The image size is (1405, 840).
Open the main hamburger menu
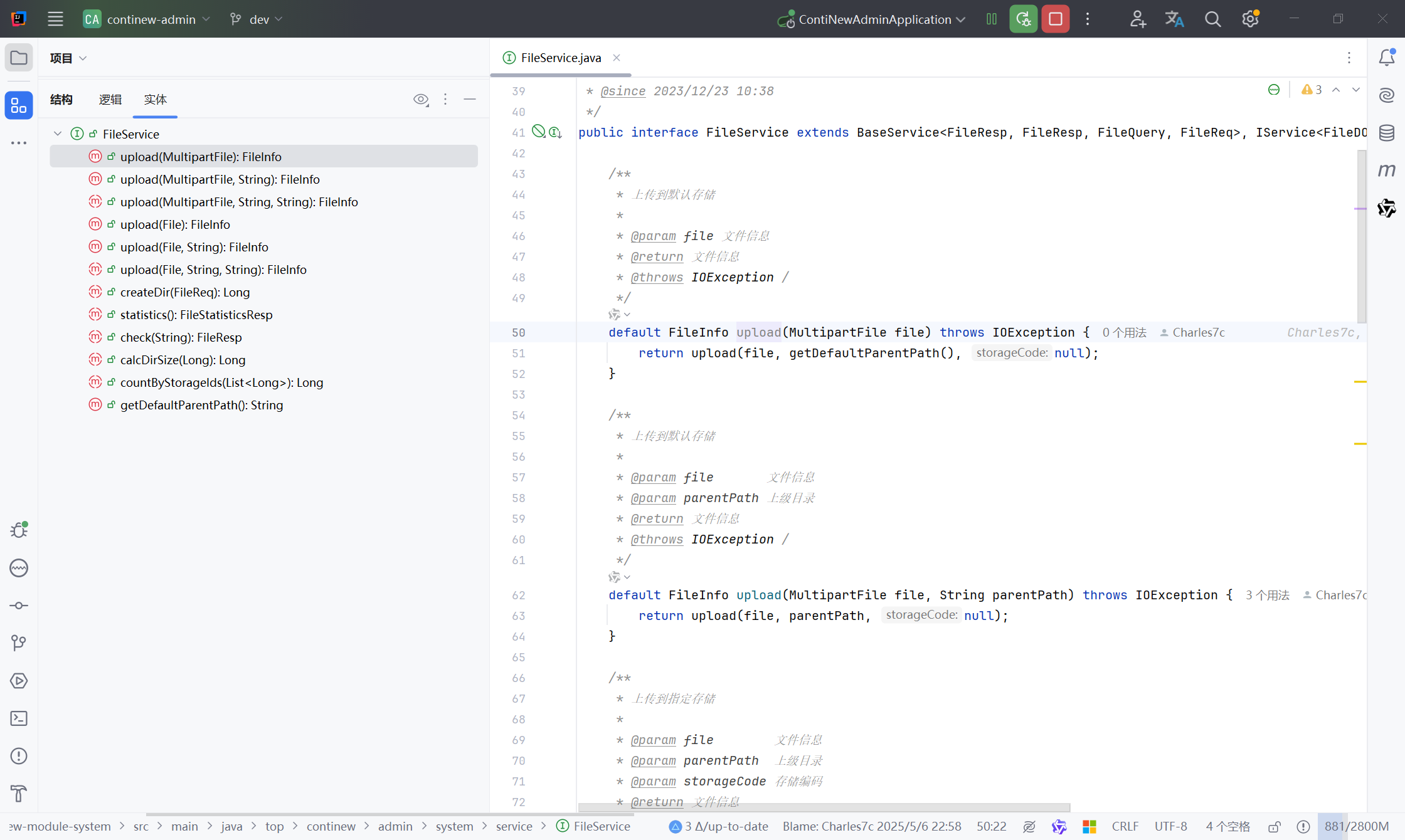point(55,19)
